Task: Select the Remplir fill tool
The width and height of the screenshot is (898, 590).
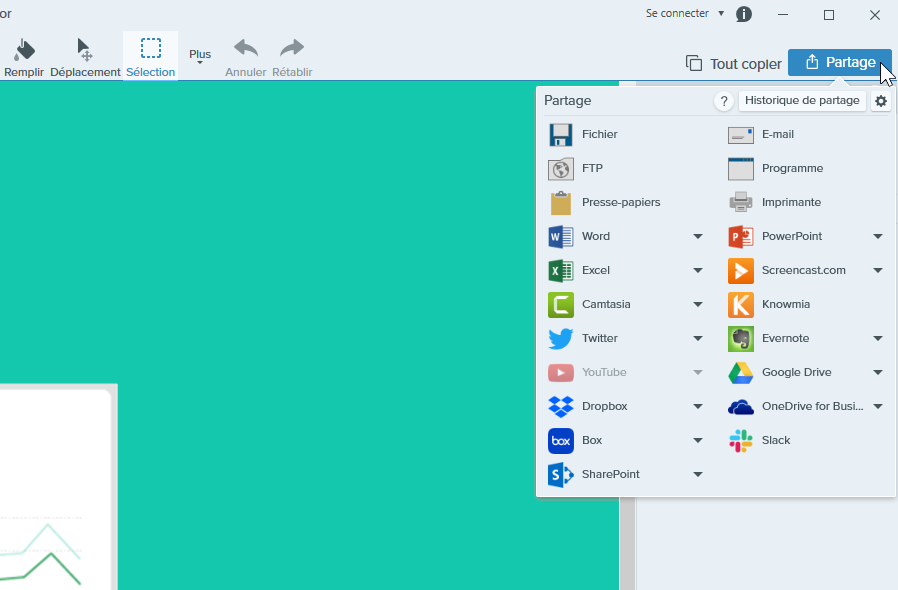Action: point(23,58)
